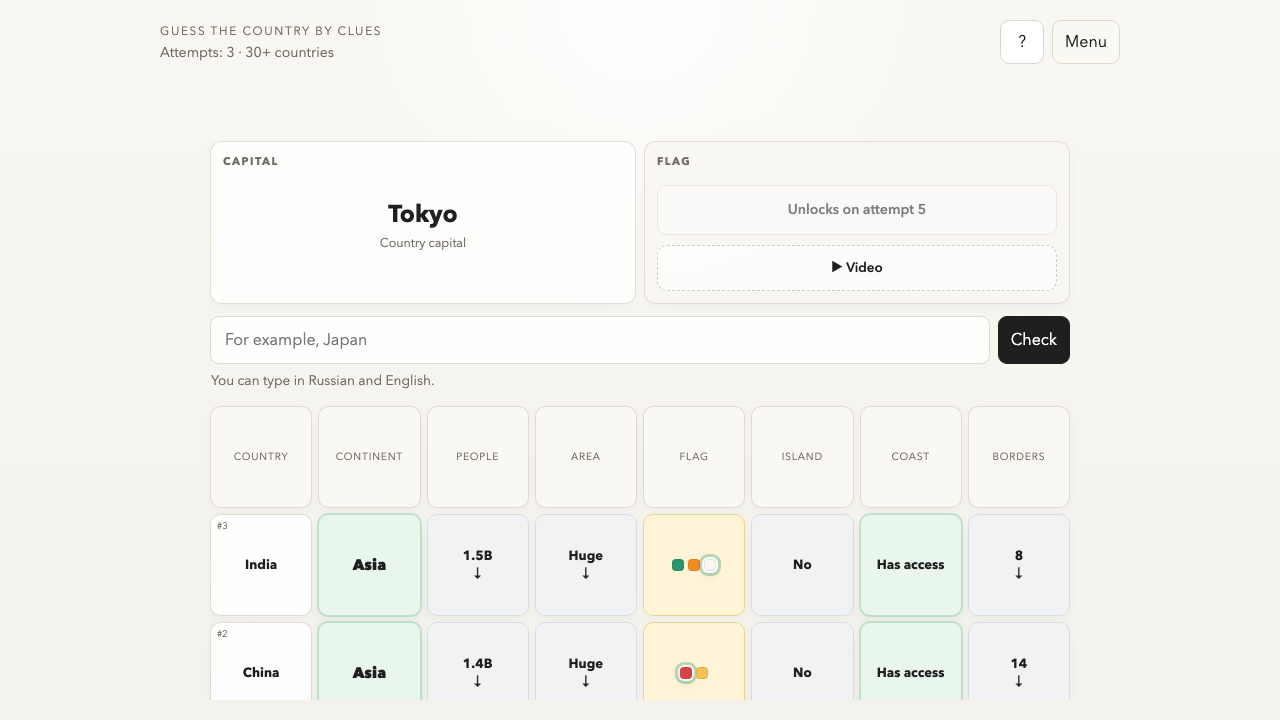Open the Menu button

pyautogui.click(x=1085, y=42)
